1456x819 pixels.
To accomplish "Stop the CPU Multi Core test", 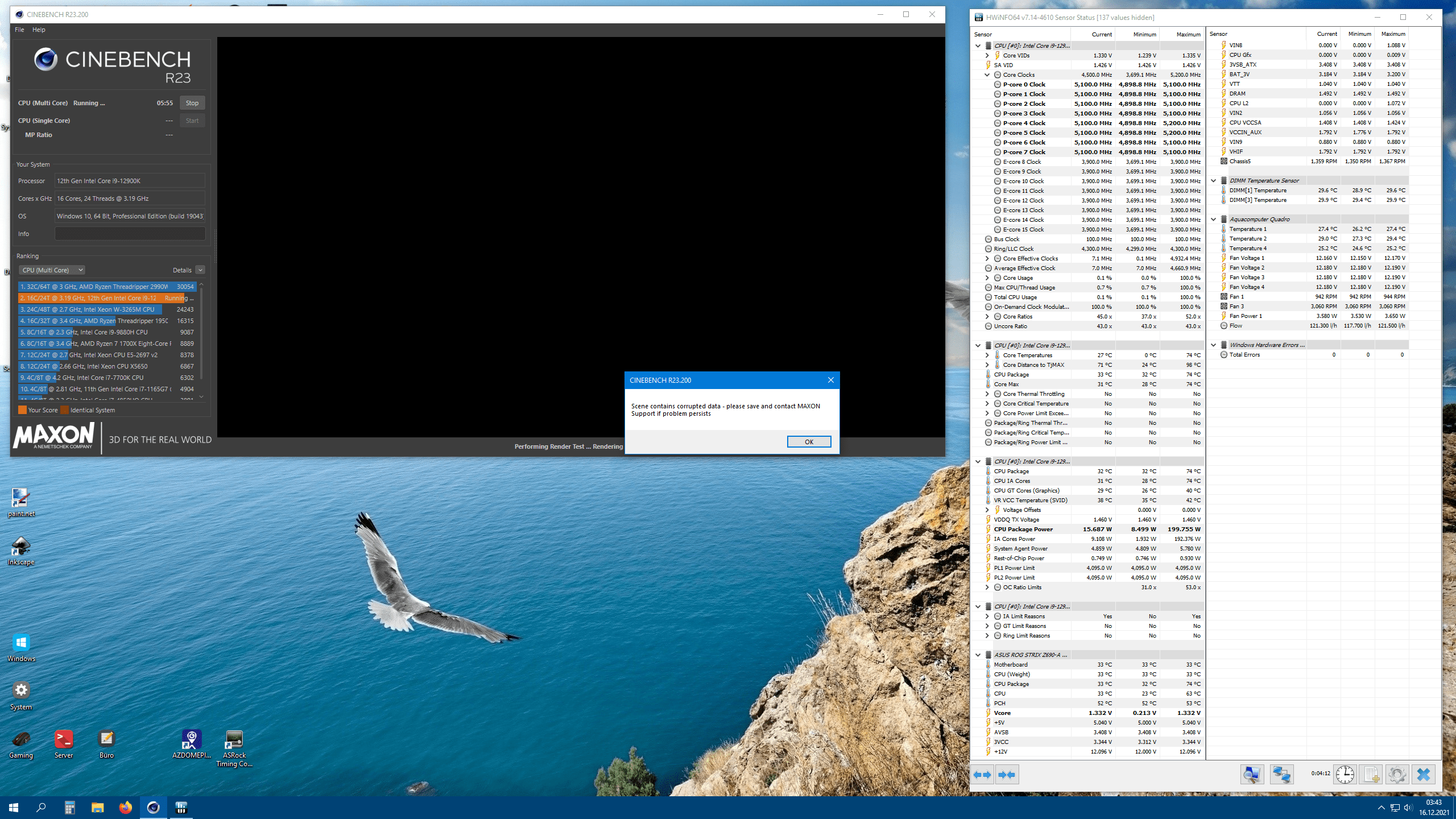I will click(192, 103).
